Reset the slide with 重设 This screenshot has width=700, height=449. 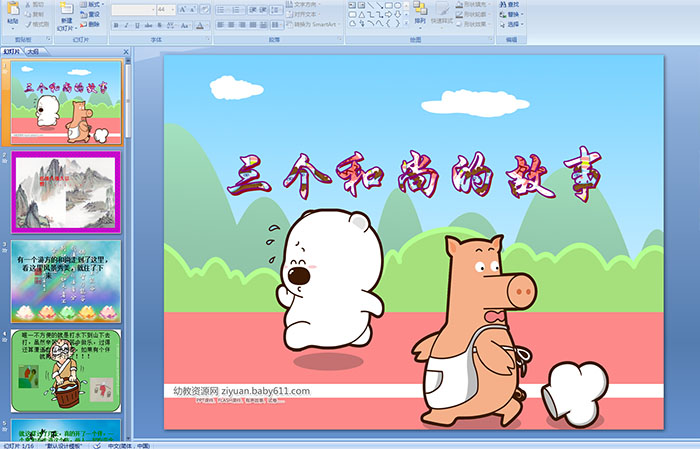point(90,14)
